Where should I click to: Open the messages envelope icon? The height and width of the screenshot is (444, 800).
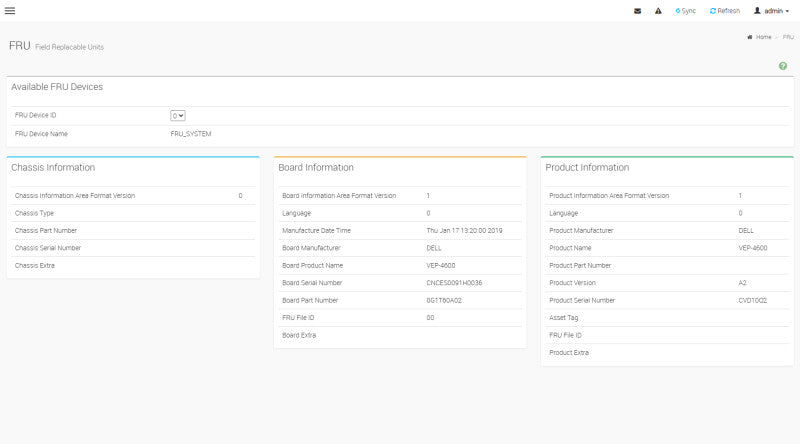point(637,11)
